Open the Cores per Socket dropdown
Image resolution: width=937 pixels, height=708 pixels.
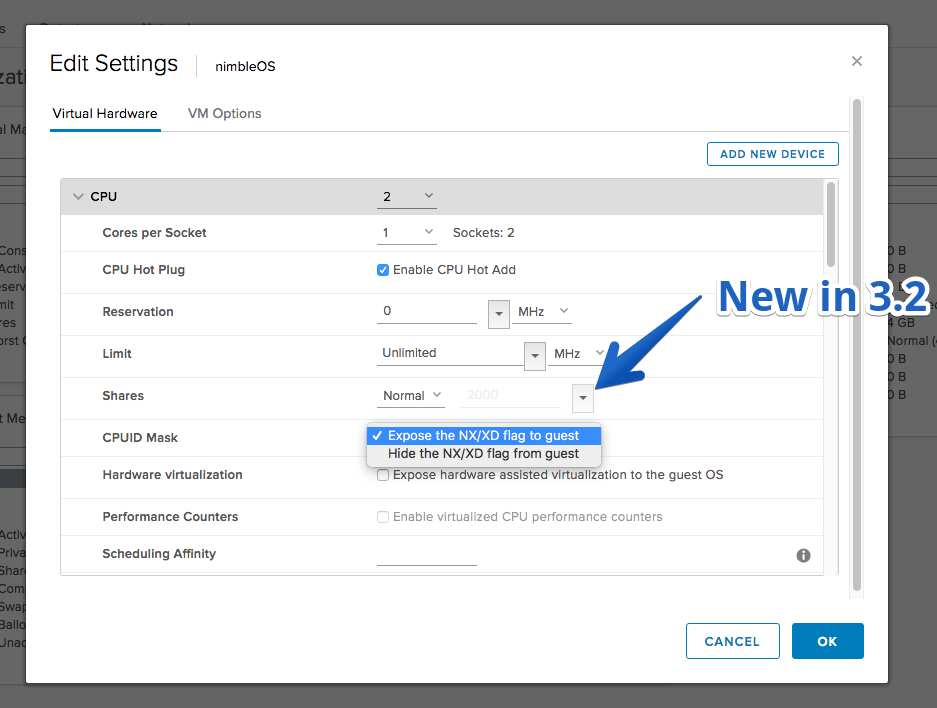point(406,232)
